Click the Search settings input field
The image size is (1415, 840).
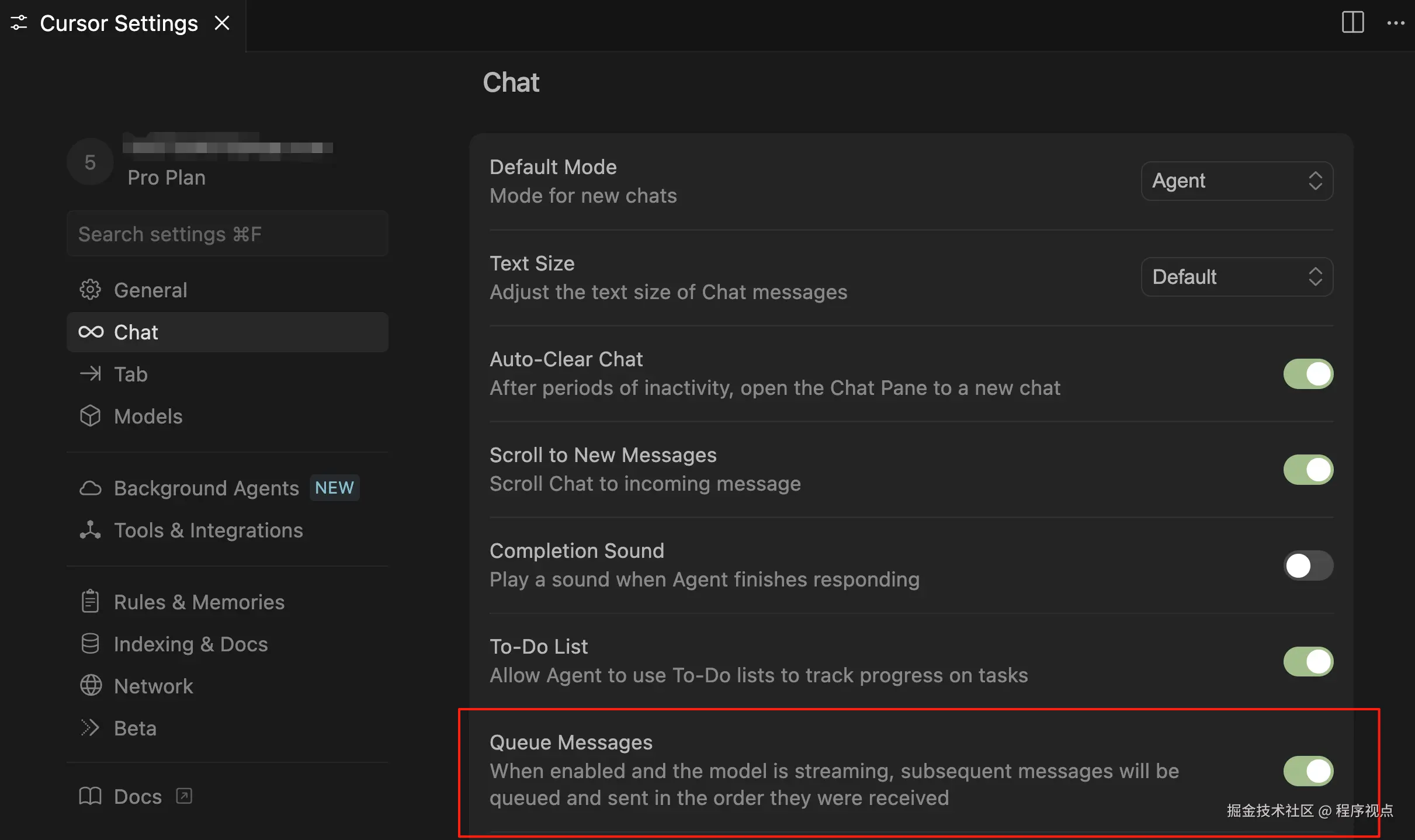coord(227,234)
